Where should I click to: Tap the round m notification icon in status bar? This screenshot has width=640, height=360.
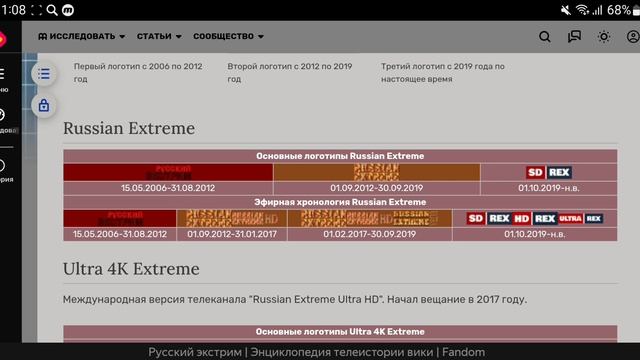[68, 10]
